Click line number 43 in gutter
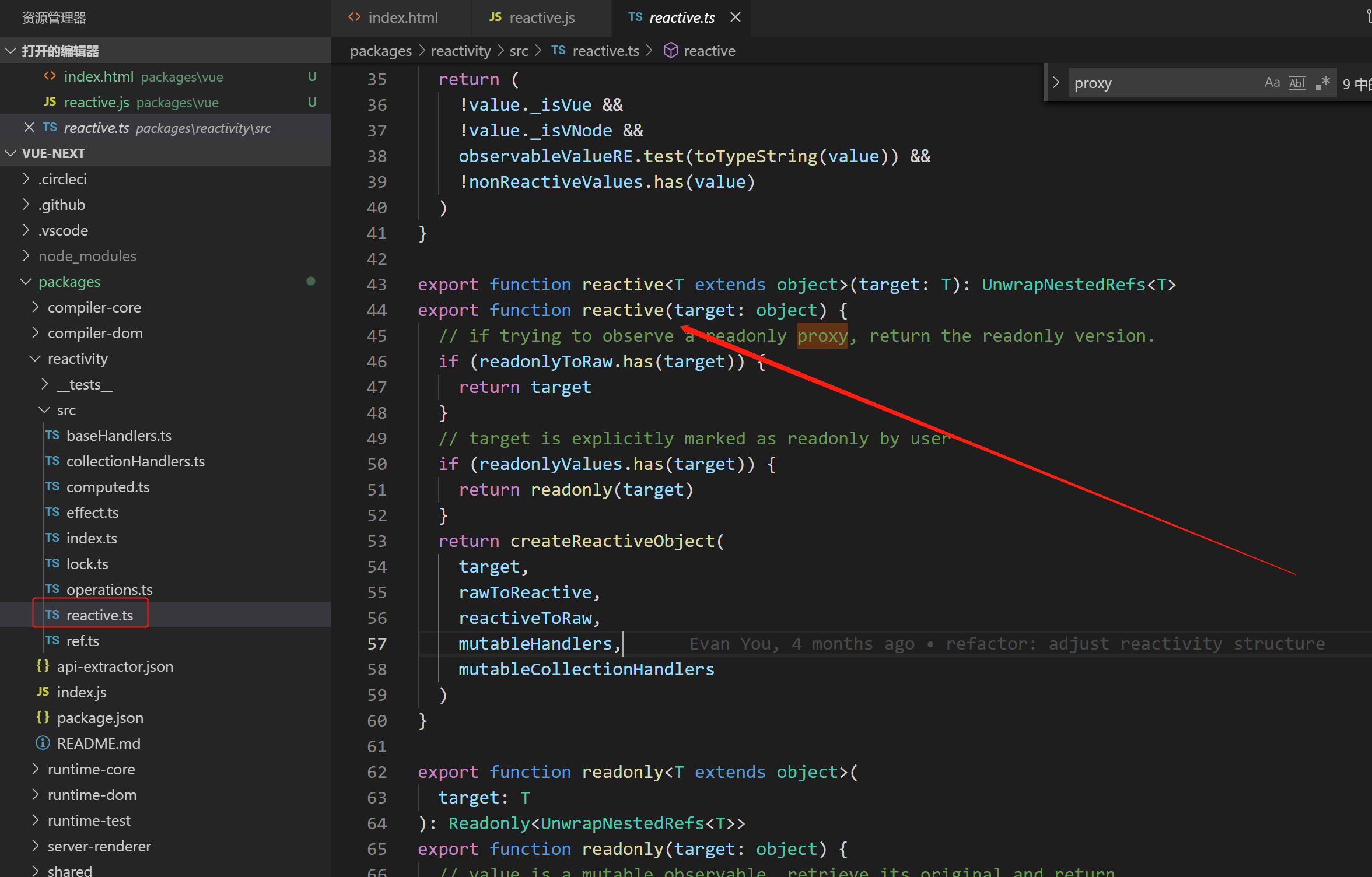 377,285
